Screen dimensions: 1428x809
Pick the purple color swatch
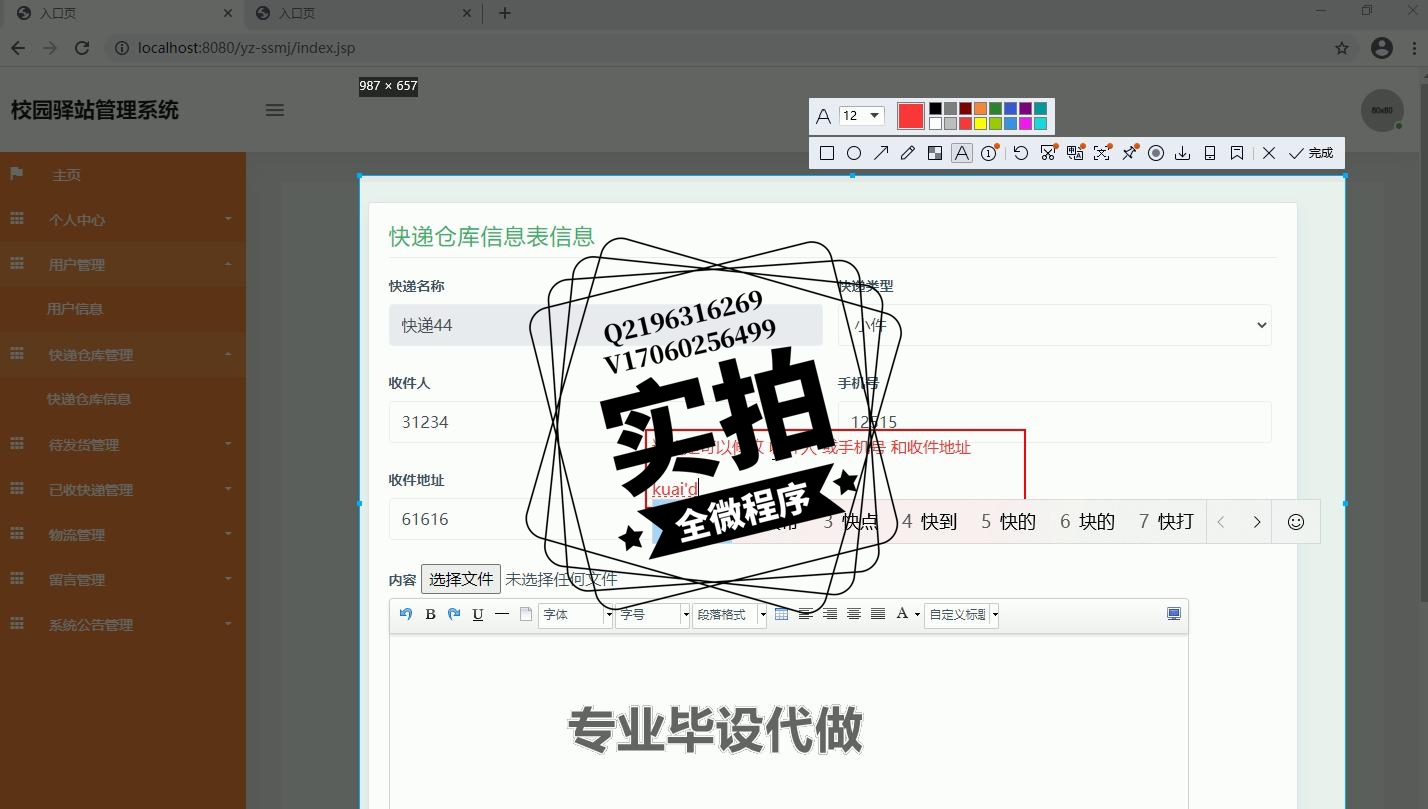pos(1025,109)
